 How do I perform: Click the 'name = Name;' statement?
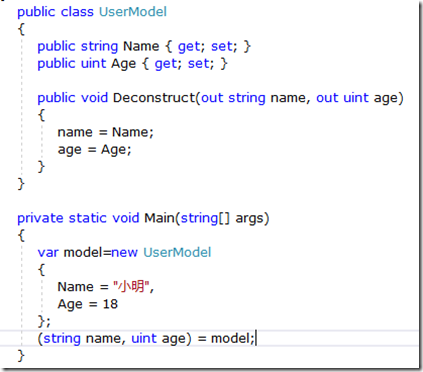(105, 132)
